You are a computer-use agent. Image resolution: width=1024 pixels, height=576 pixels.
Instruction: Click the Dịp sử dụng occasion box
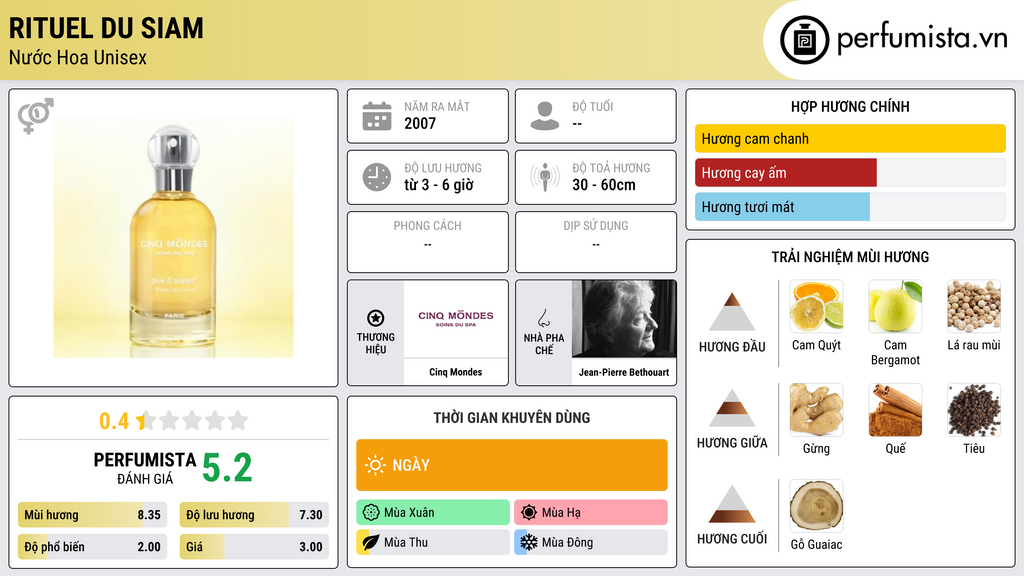click(596, 242)
